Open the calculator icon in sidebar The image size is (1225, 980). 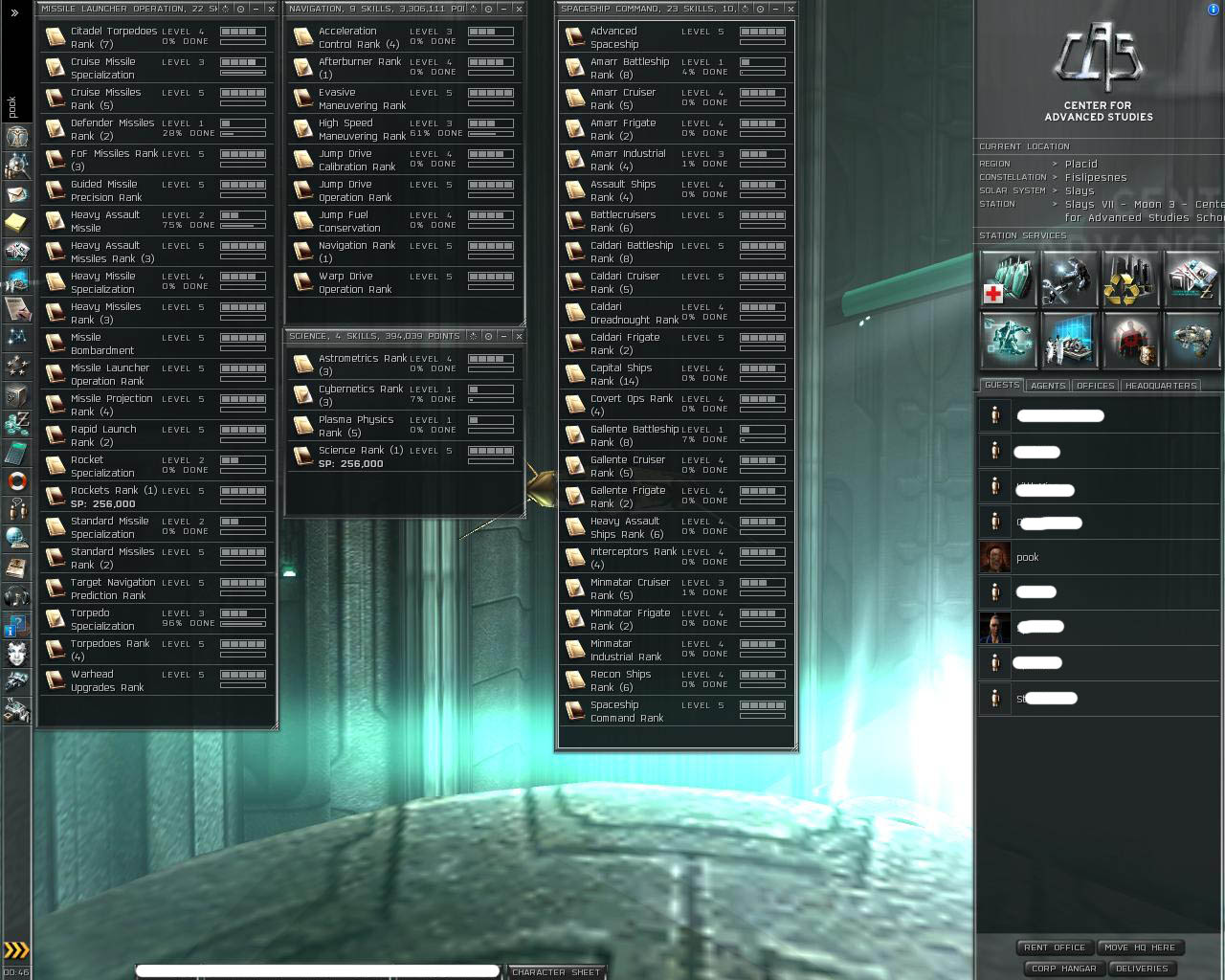coord(17,452)
